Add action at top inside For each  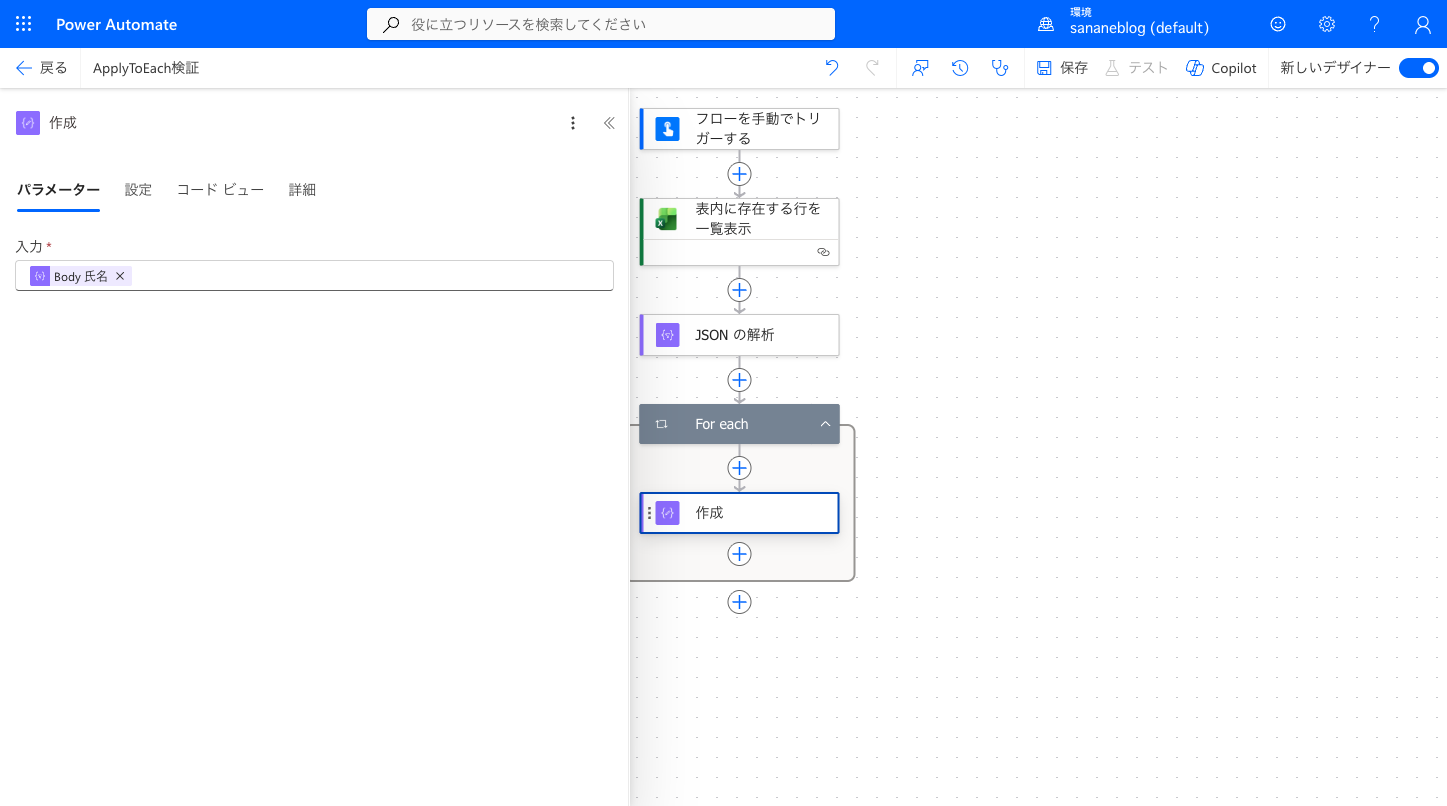pyautogui.click(x=739, y=468)
